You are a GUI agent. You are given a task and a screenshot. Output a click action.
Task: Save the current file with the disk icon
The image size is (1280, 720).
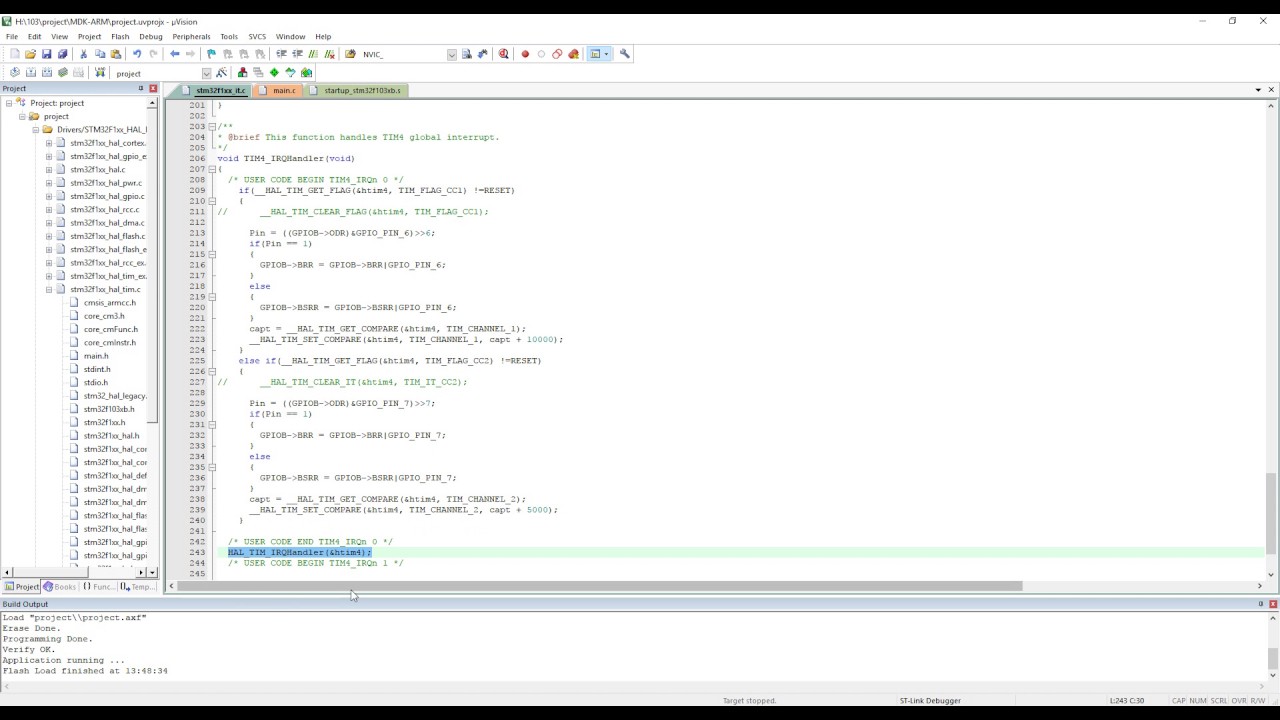[x=46, y=54]
